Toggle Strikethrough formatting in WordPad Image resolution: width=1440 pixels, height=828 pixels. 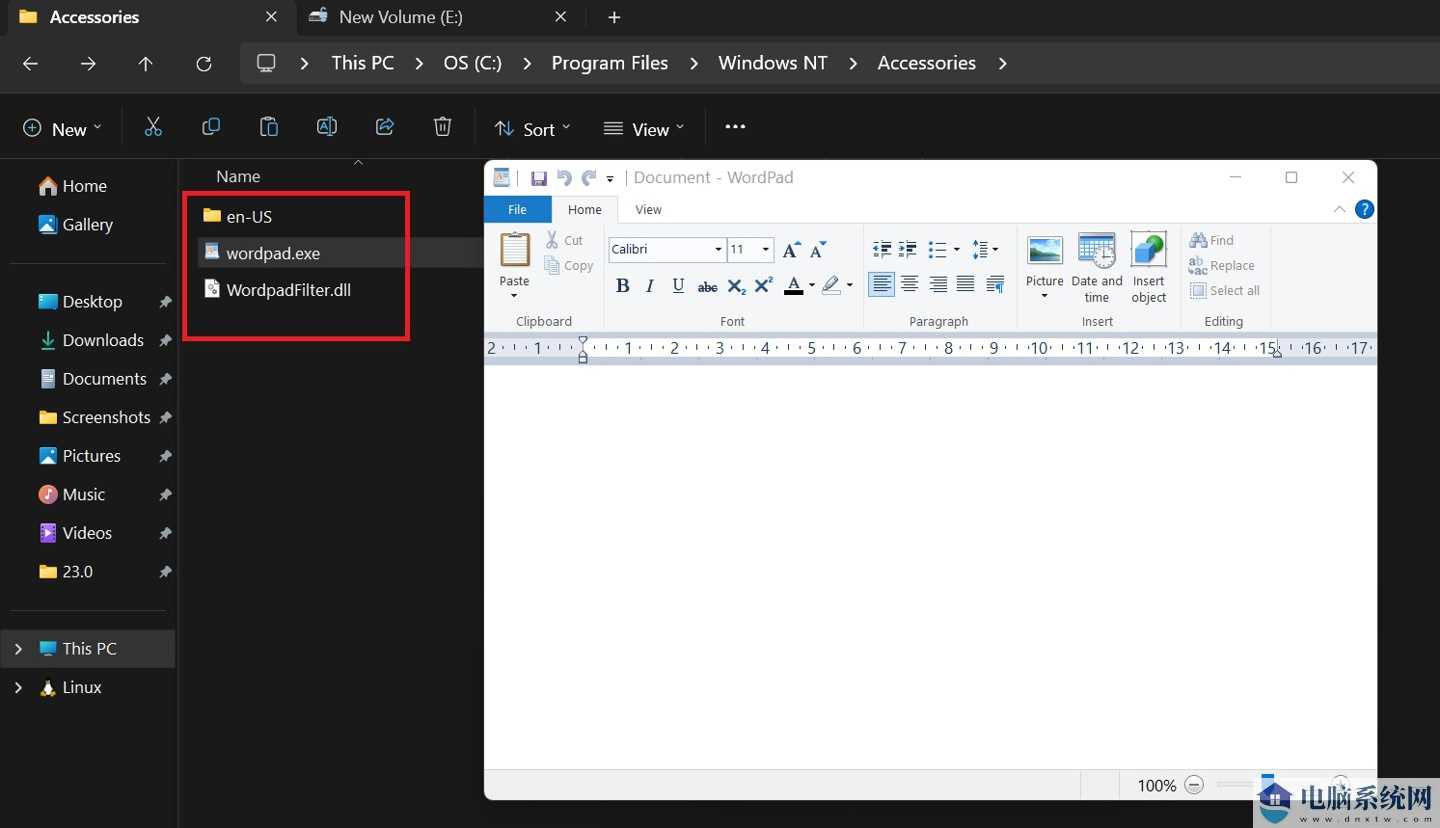(x=707, y=286)
